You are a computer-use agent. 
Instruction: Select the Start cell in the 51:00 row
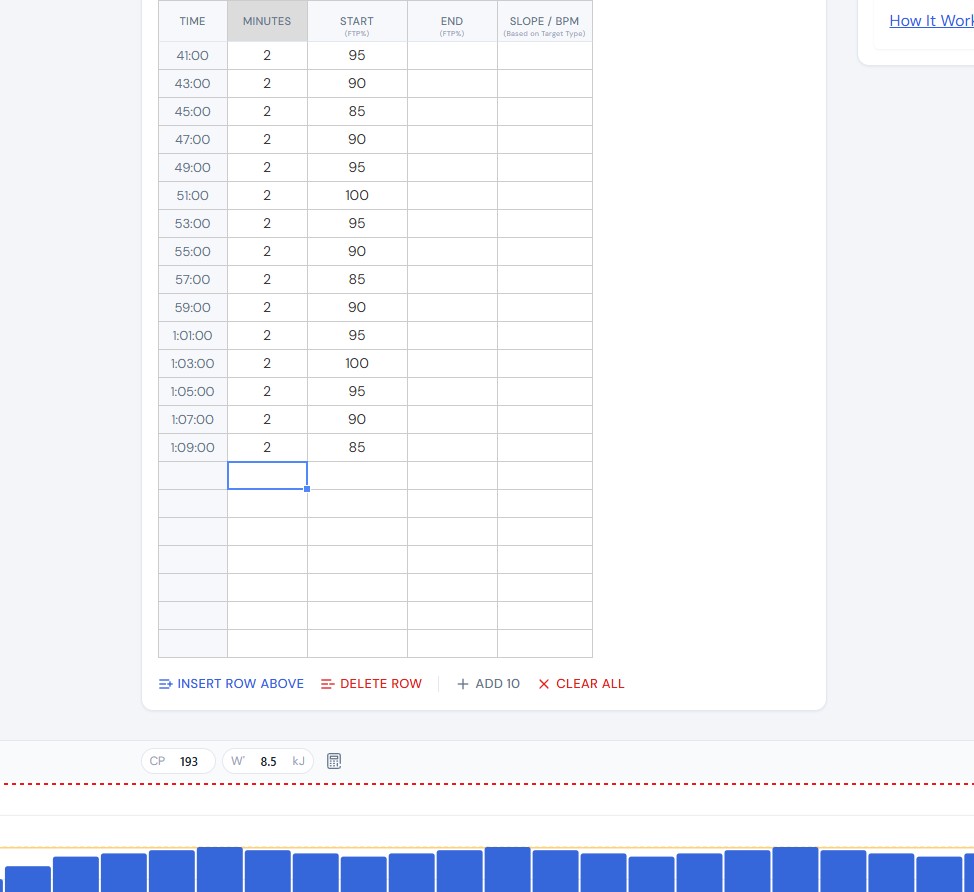click(357, 196)
